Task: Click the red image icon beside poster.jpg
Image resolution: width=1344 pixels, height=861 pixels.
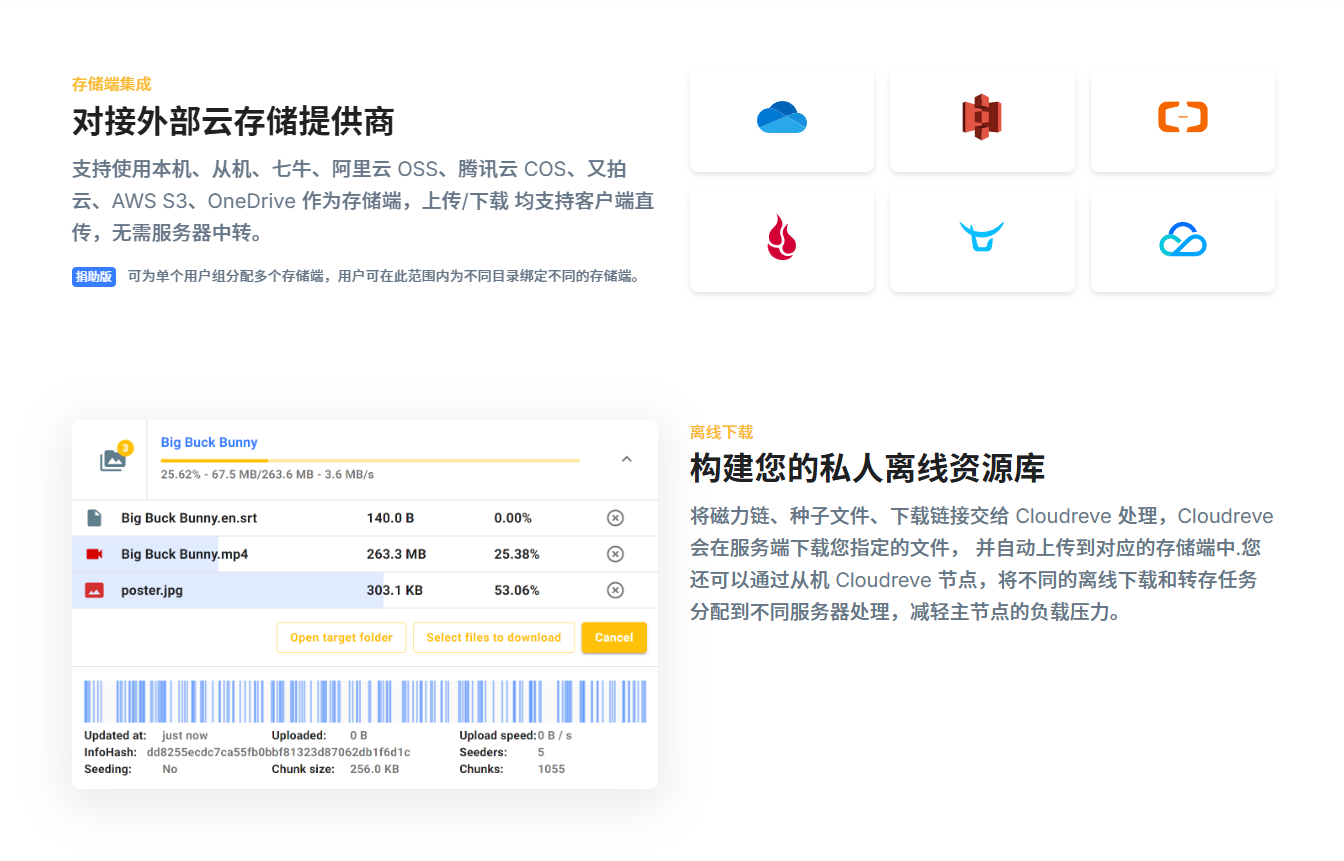Action: [94, 590]
